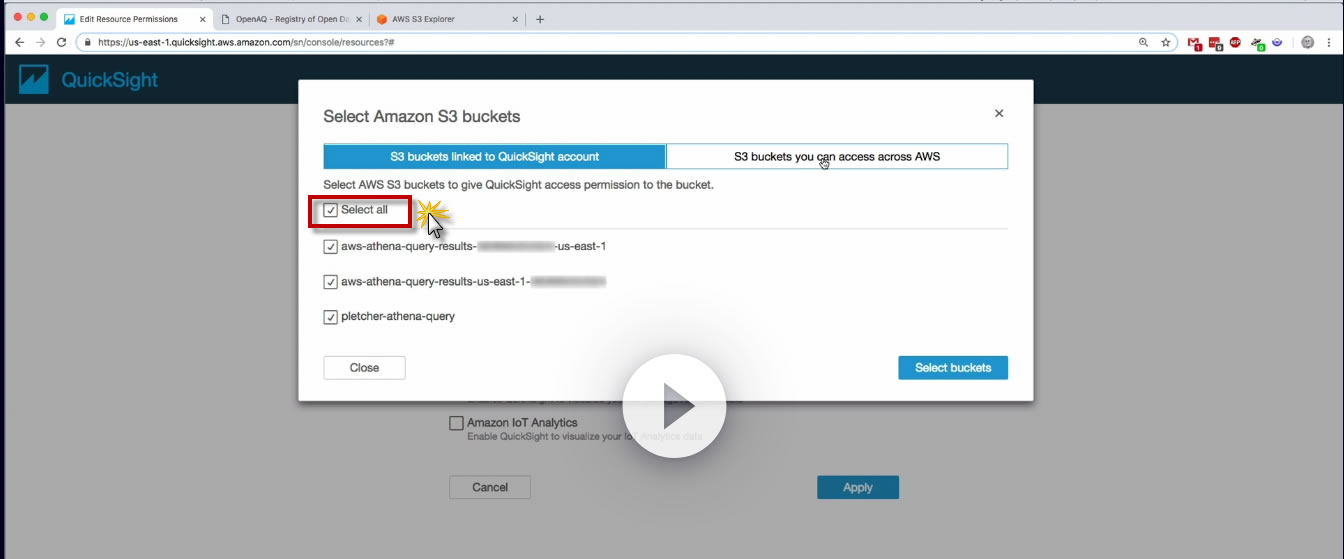This screenshot has width=1344, height=559.
Task: Click the address bar URL field
Action: point(628,43)
